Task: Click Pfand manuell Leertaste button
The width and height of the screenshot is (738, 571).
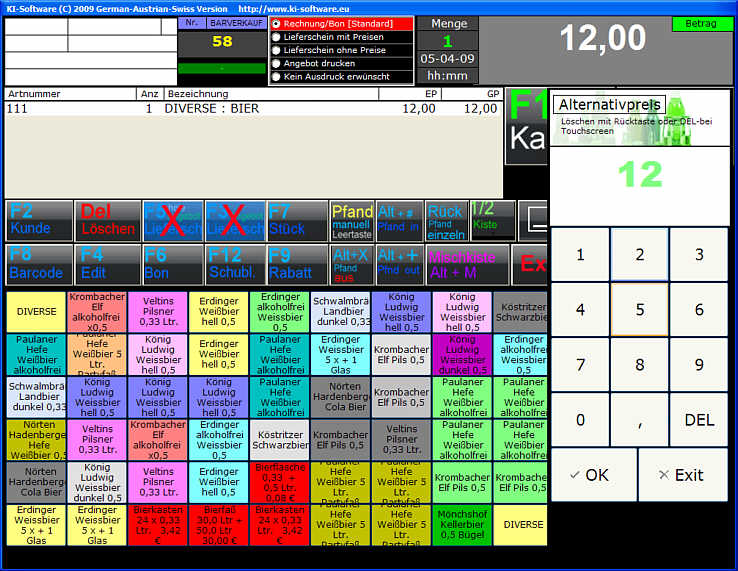Action: click(352, 221)
